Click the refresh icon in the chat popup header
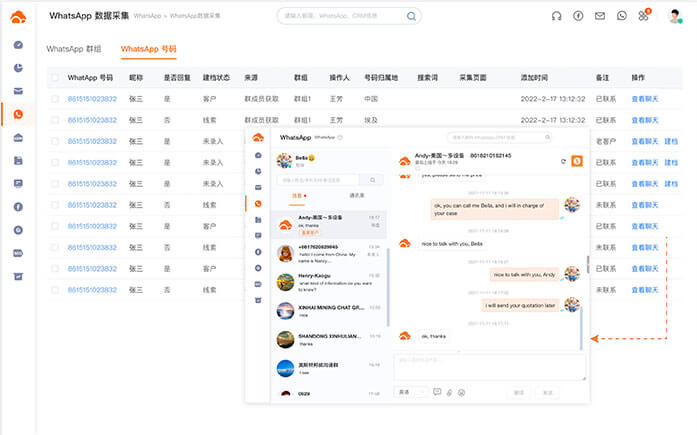This screenshot has height=435, width=697. [563, 161]
